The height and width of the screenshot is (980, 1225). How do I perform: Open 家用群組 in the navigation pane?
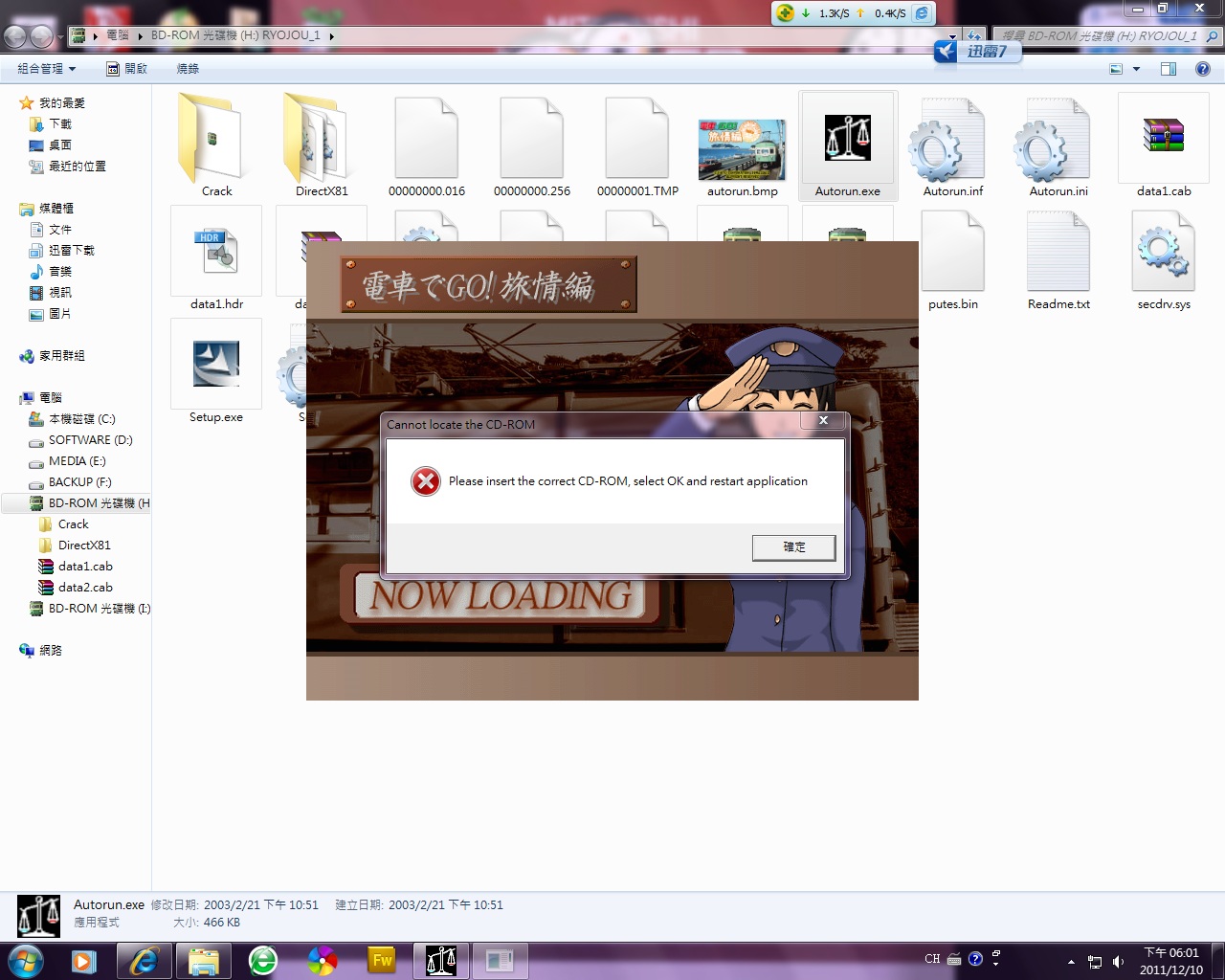53,356
